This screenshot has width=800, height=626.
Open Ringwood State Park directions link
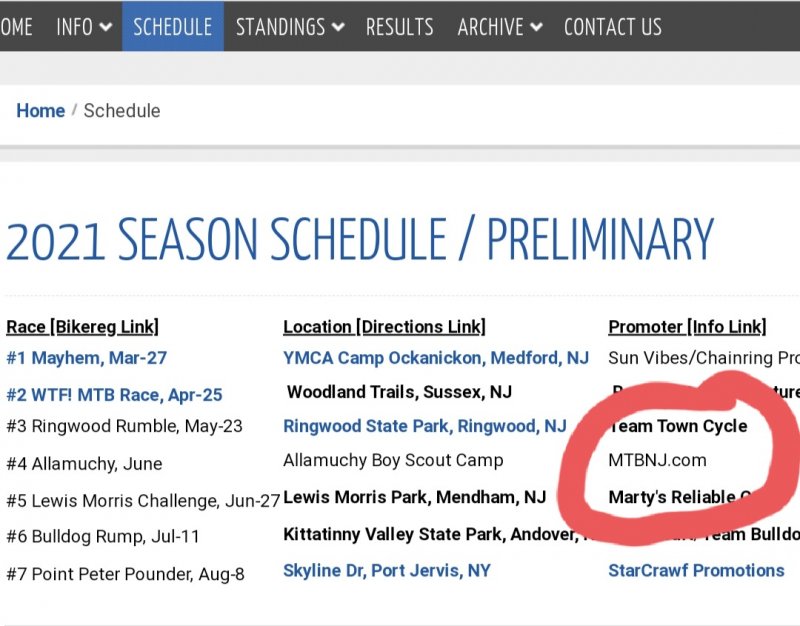coord(425,426)
